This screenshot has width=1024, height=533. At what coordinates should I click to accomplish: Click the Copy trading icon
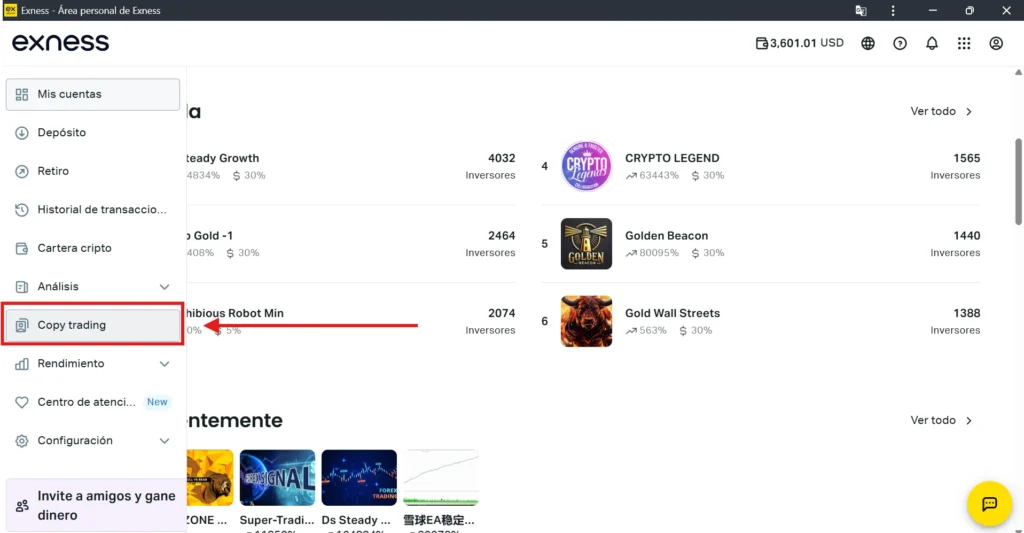click(x=22, y=325)
